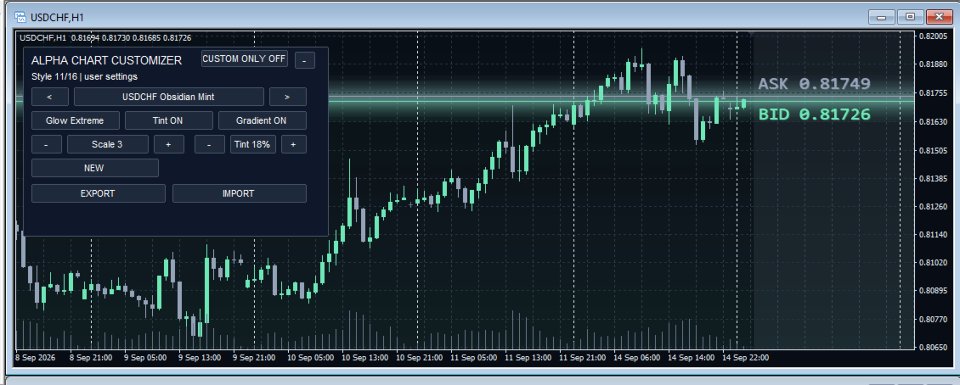The width and height of the screenshot is (960, 385).
Task: Click the IMPORT button
Action: click(239, 193)
